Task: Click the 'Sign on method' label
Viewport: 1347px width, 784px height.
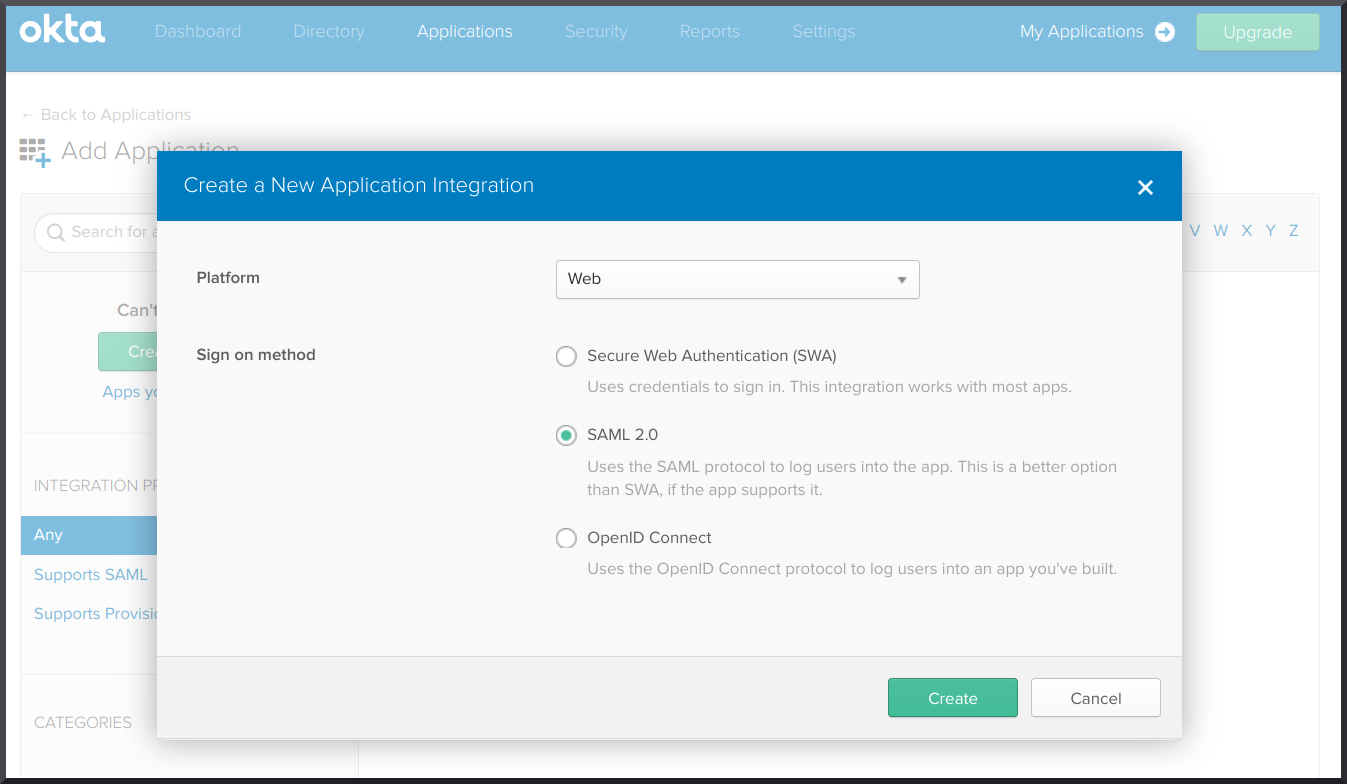Action: [x=256, y=355]
